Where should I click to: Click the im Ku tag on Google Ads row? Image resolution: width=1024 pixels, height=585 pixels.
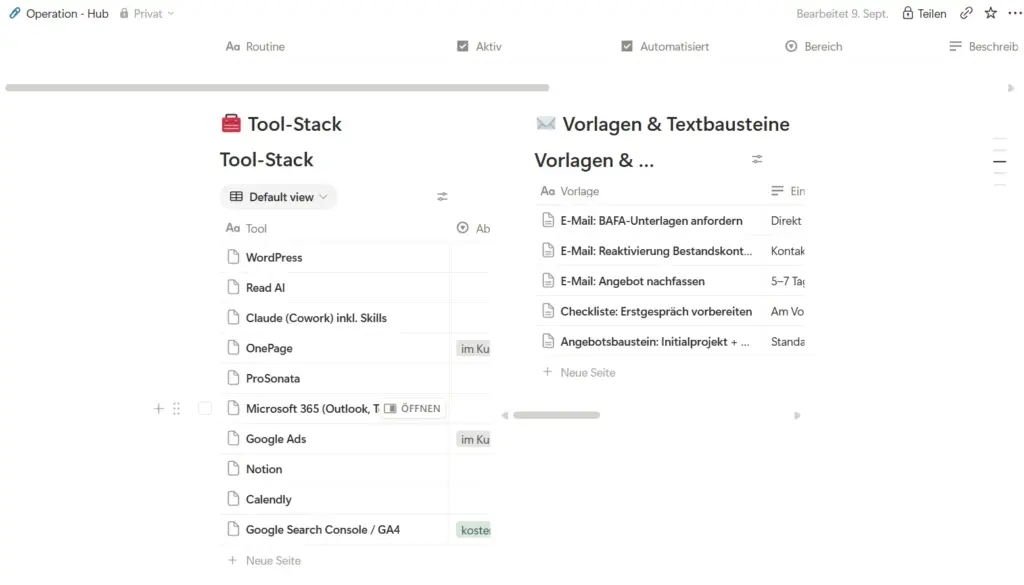pyautogui.click(x=474, y=439)
